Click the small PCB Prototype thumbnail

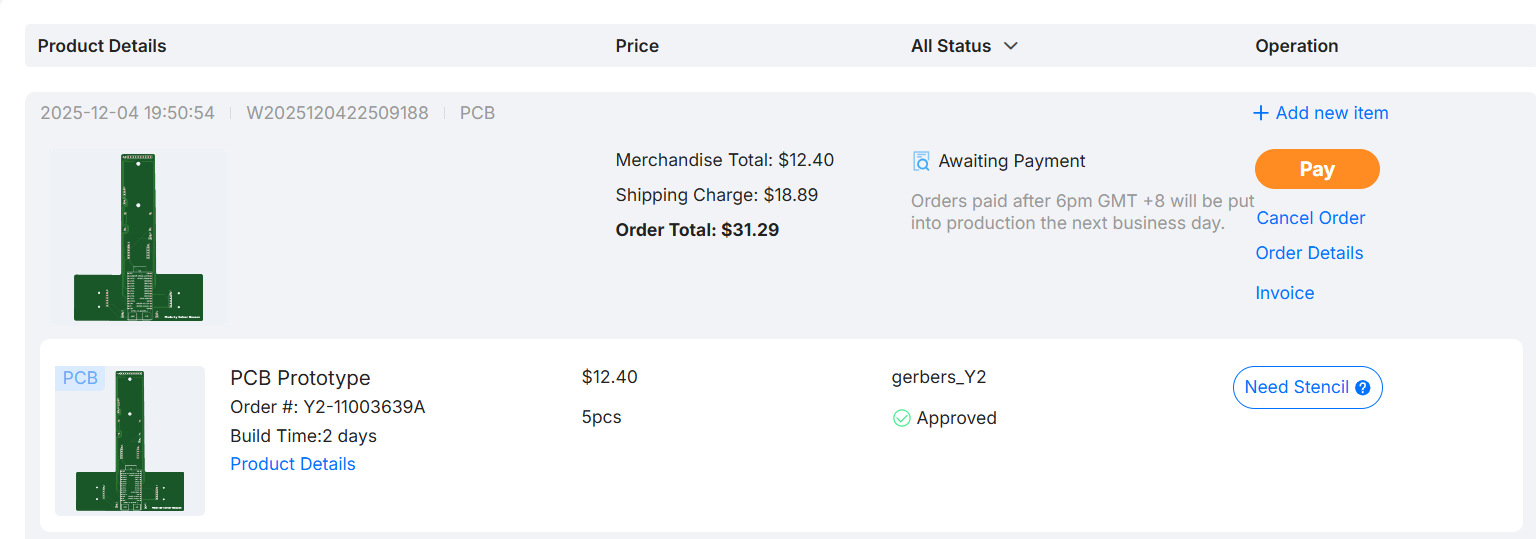[130, 441]
